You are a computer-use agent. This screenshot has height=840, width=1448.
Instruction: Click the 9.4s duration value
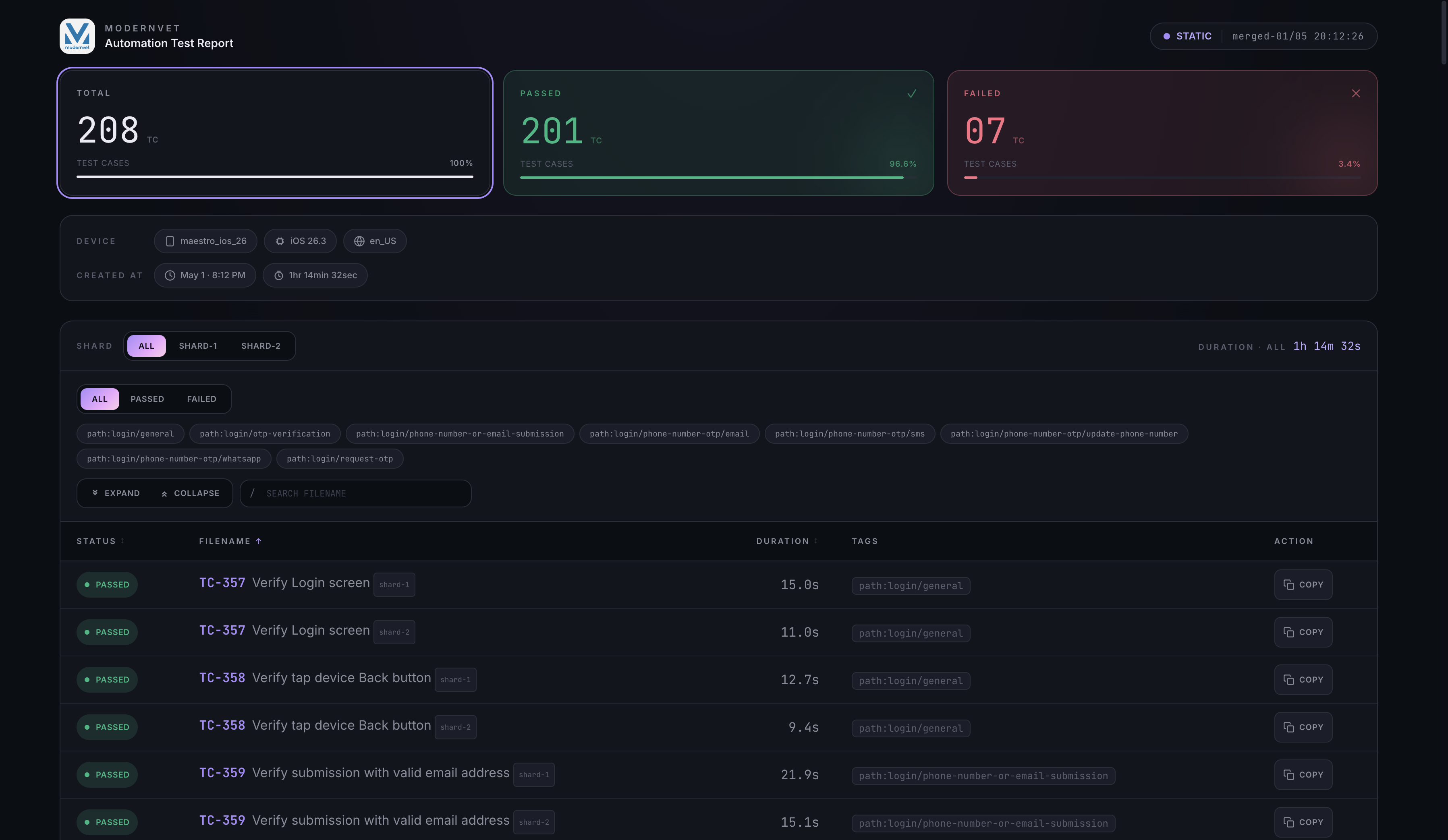tap(803, 727)
